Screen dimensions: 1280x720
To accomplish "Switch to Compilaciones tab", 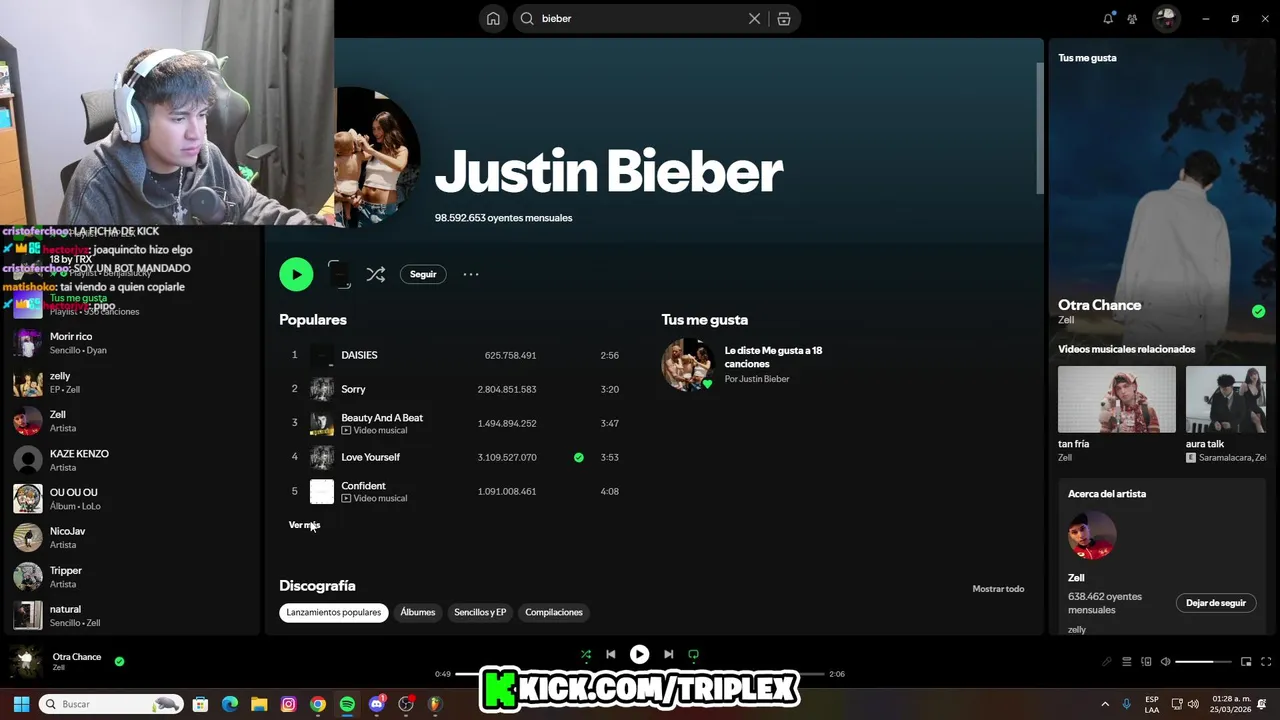I will [554, 612].
